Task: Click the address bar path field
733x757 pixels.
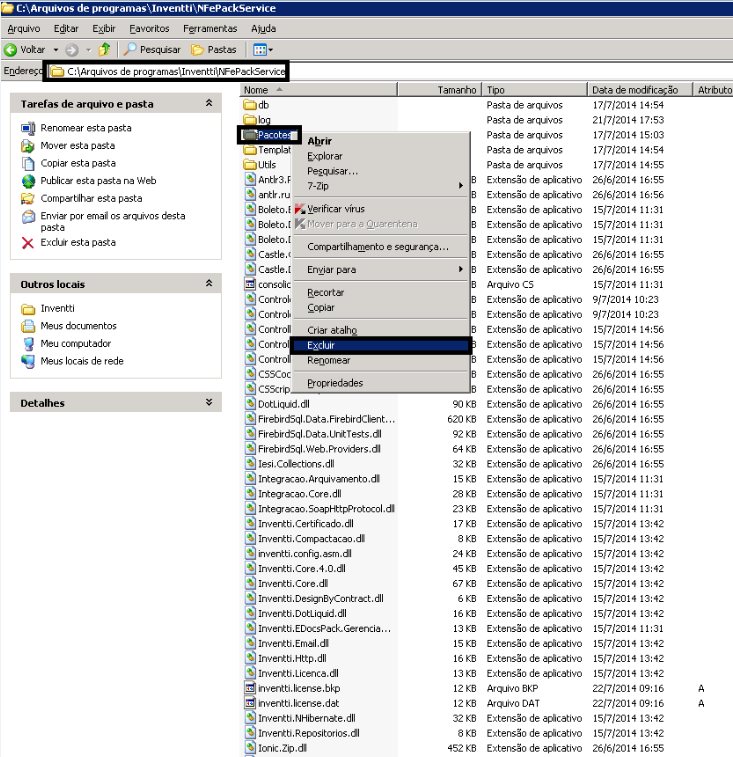Action: click(x=170, y=71)
